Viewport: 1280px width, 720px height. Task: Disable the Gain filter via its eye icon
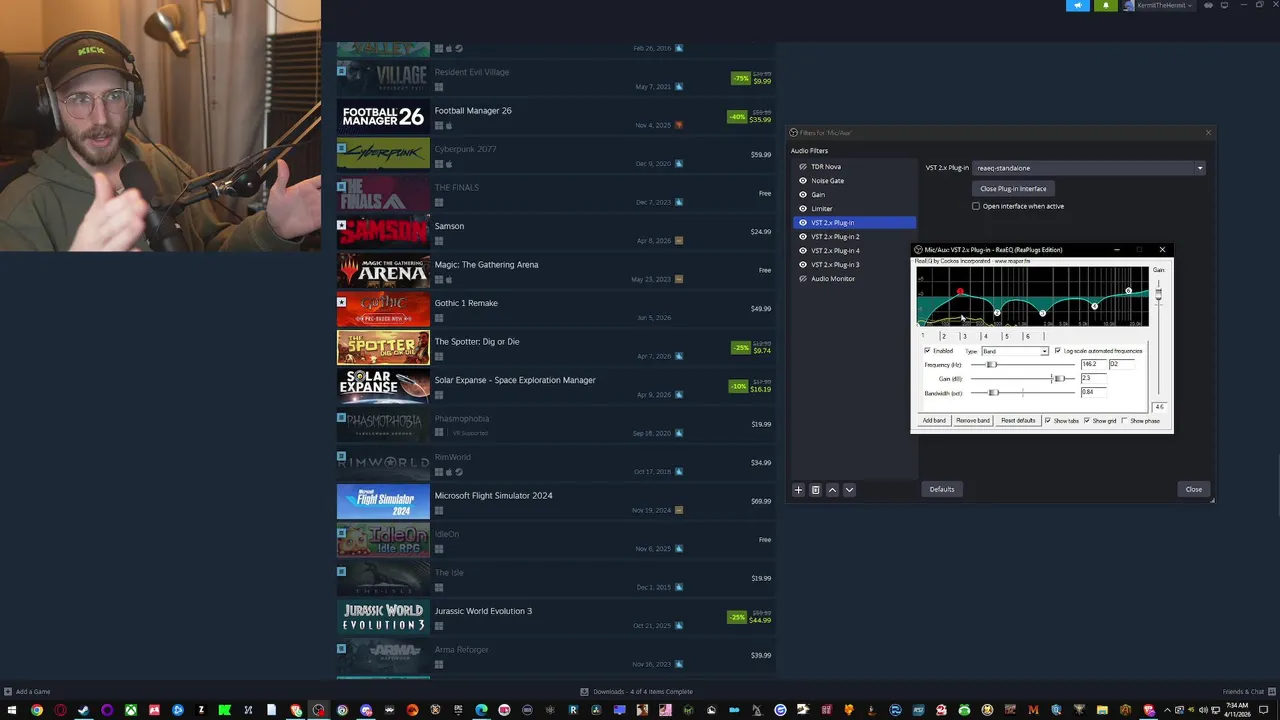(x=802, y=195)
